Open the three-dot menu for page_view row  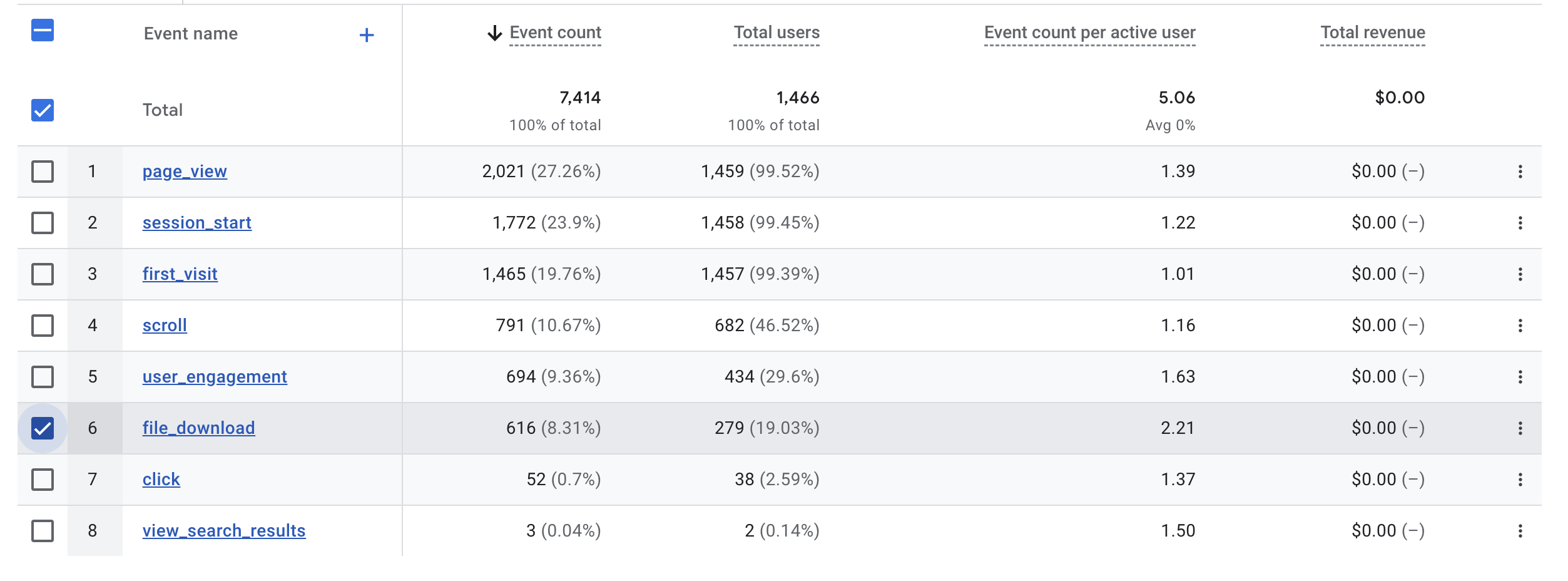coord(1520,172)
